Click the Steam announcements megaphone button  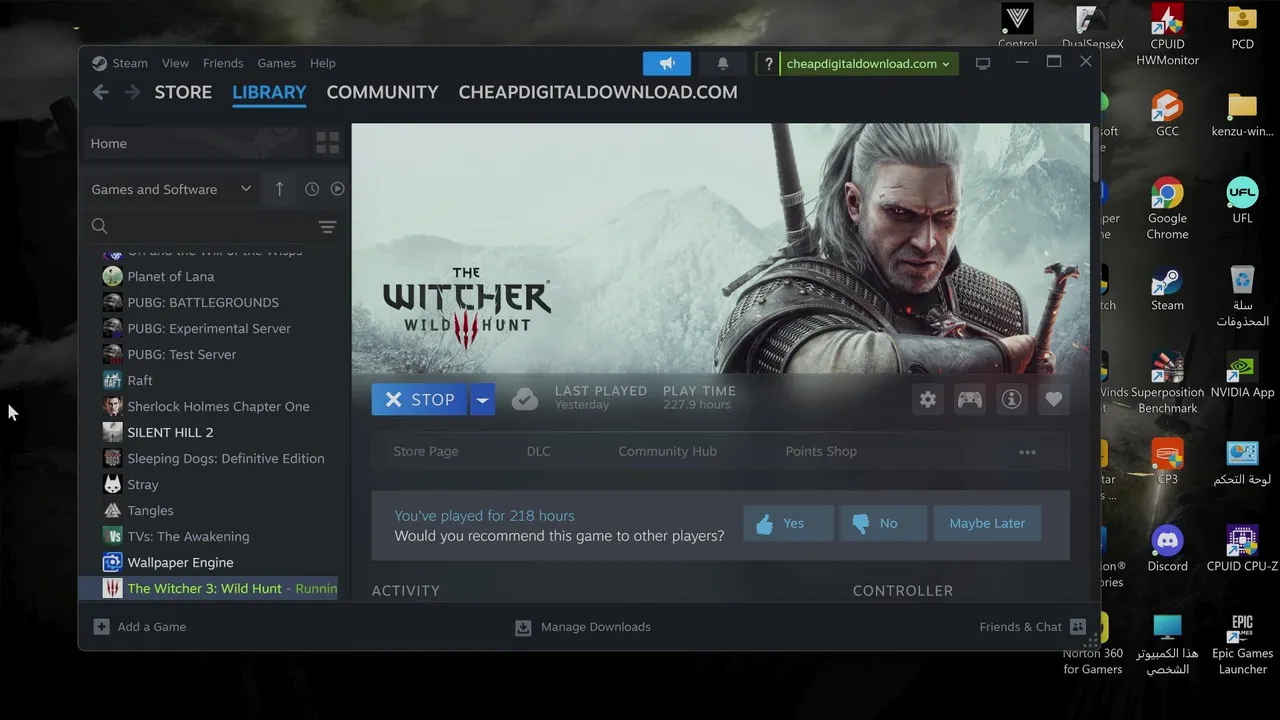(x=667, y=64)
